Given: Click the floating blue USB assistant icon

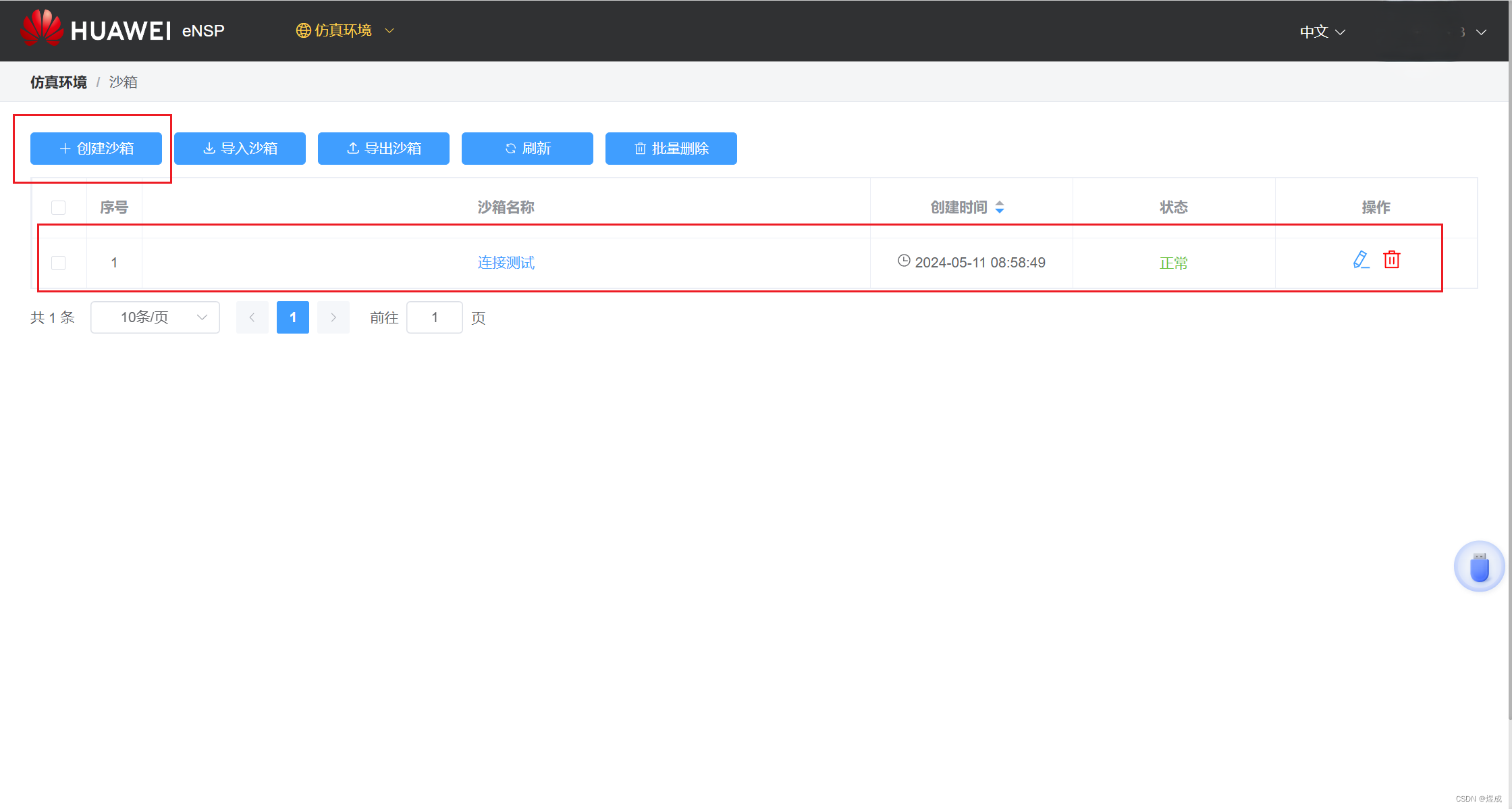Looking at the screenshot, I should coord(1479,567).
